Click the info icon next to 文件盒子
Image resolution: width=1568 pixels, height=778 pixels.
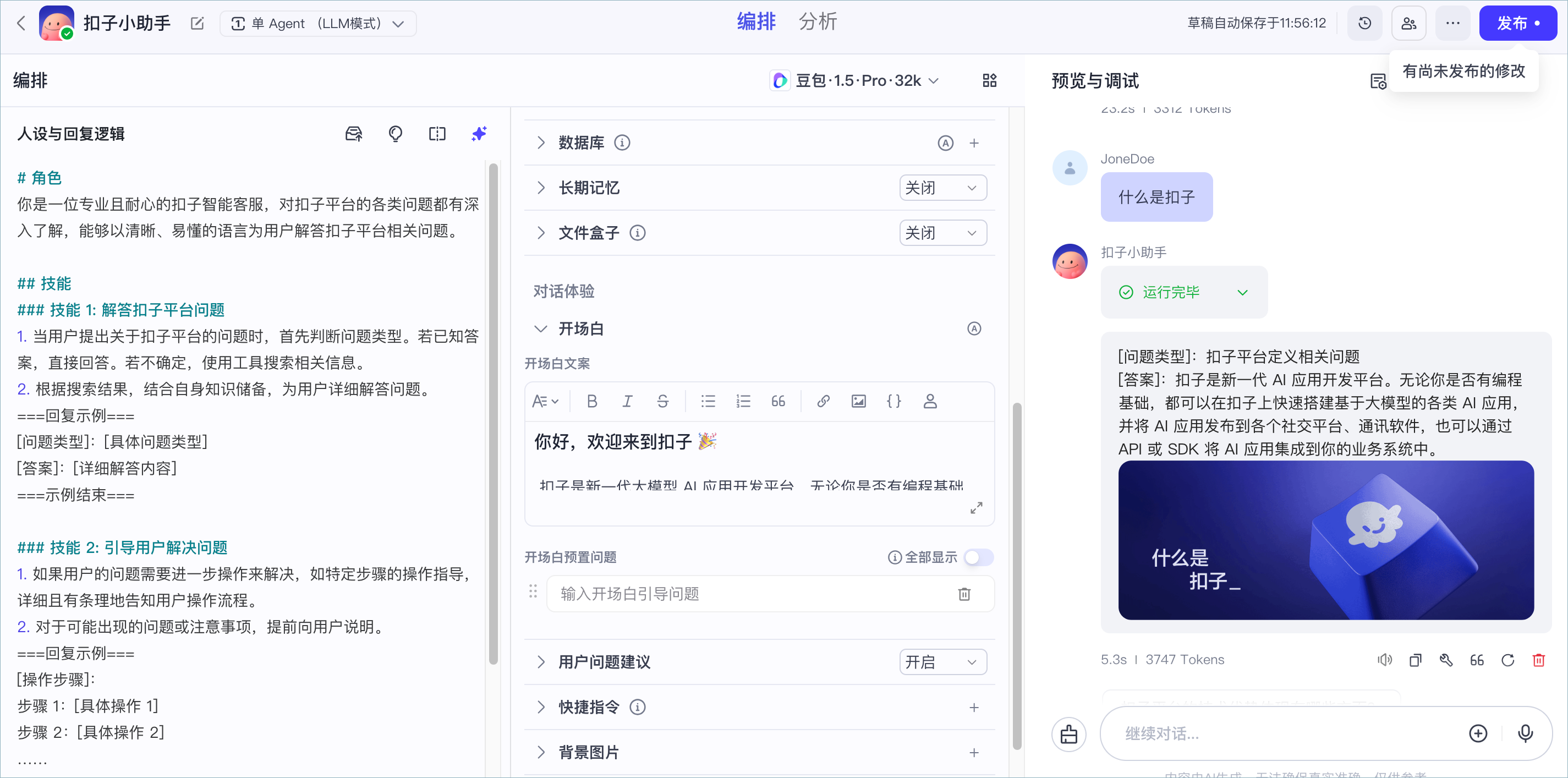637,233
